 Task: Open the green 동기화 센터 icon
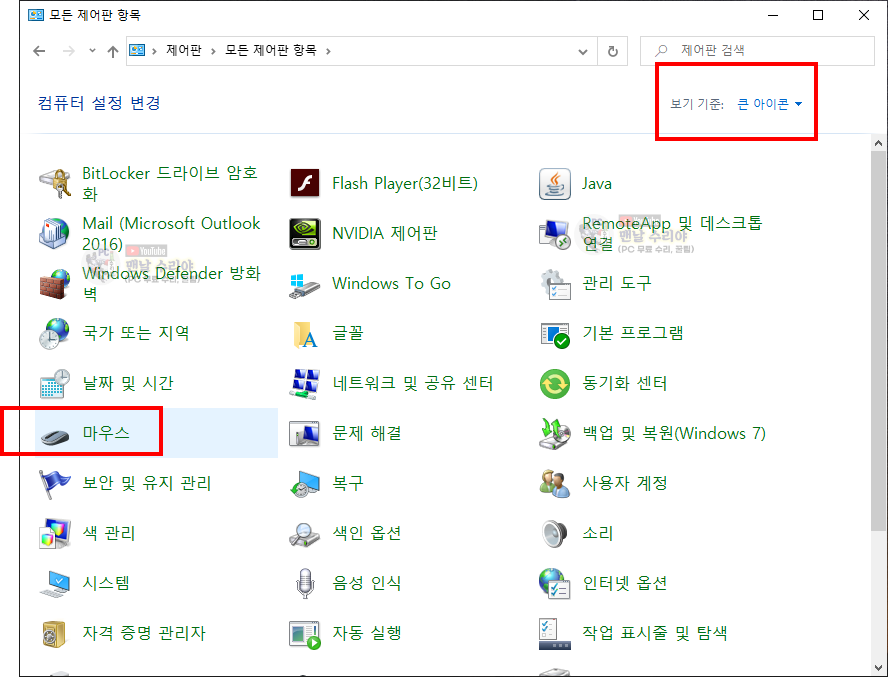click(x=554, y=384)
